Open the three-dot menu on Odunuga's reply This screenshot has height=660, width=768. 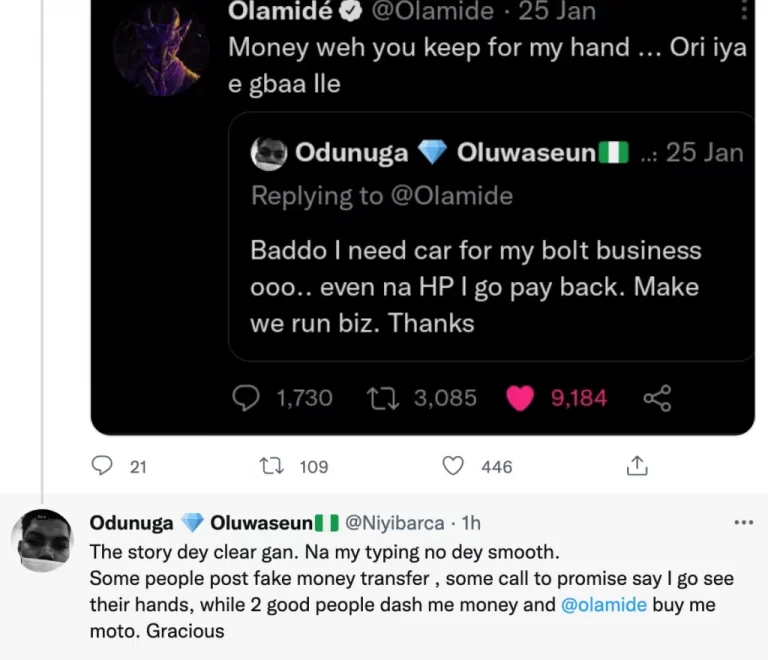click(743, 522)
